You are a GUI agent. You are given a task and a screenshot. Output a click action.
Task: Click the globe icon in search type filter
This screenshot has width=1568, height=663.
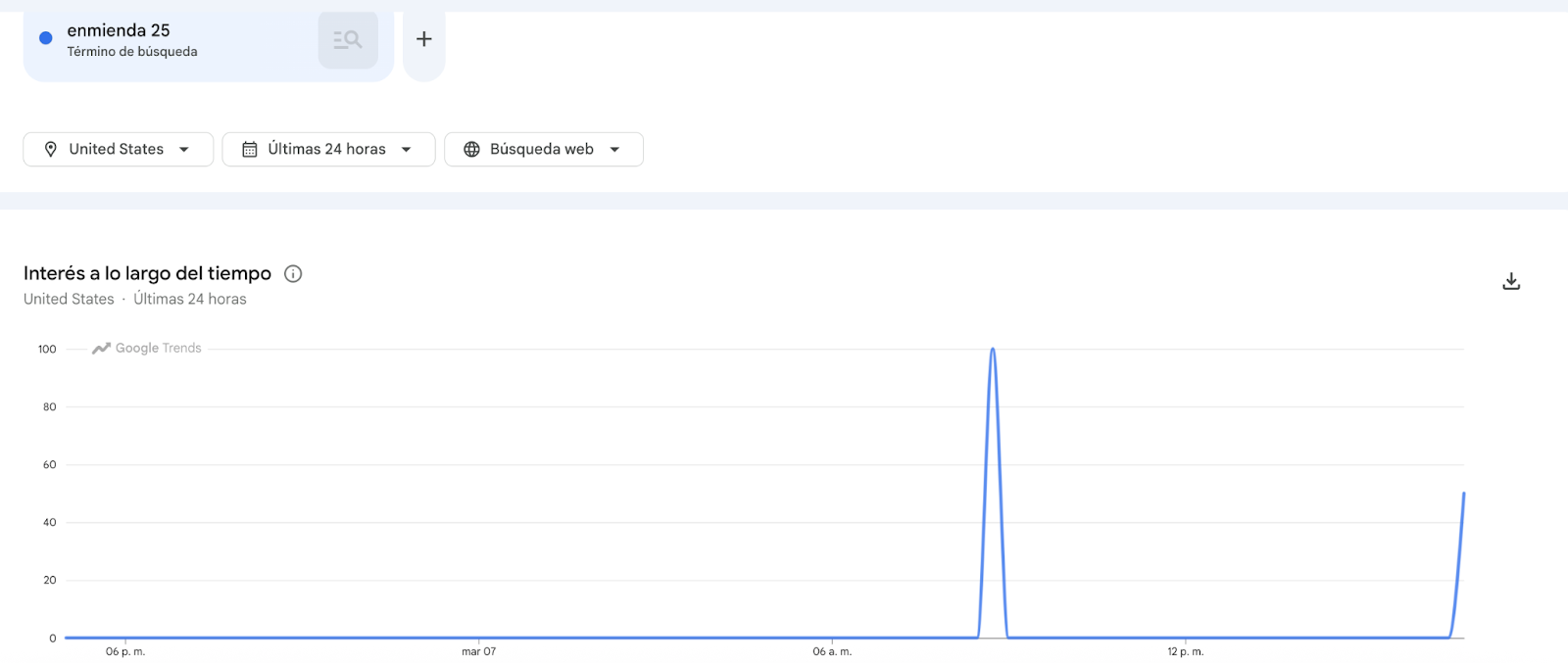471,149
